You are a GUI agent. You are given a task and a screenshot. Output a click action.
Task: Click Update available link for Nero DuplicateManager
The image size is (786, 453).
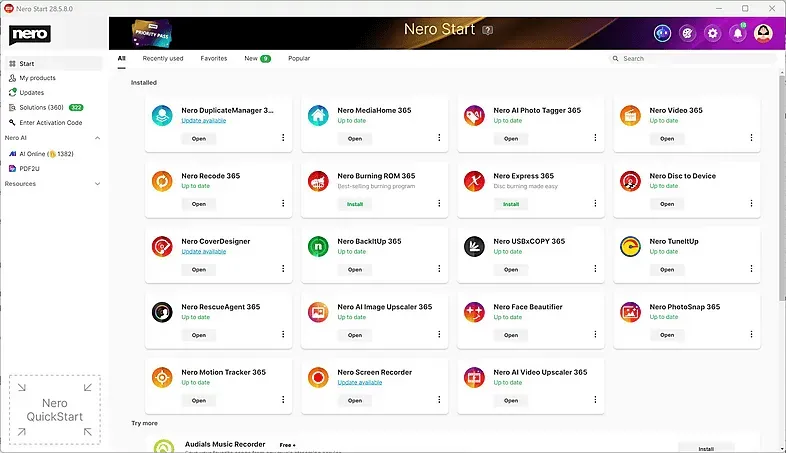pyautogui.click(x=204, y=121)
